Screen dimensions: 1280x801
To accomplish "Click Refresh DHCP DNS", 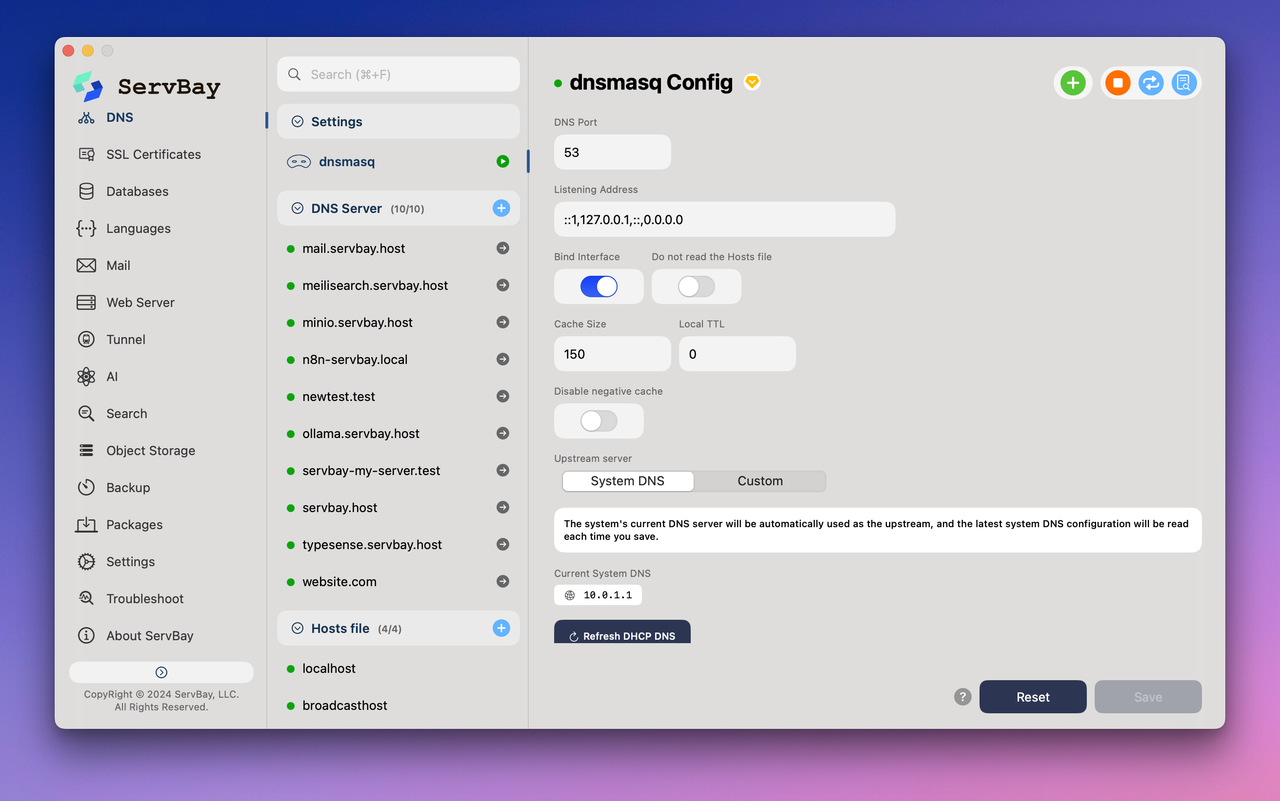I will (x=622, y=632).
